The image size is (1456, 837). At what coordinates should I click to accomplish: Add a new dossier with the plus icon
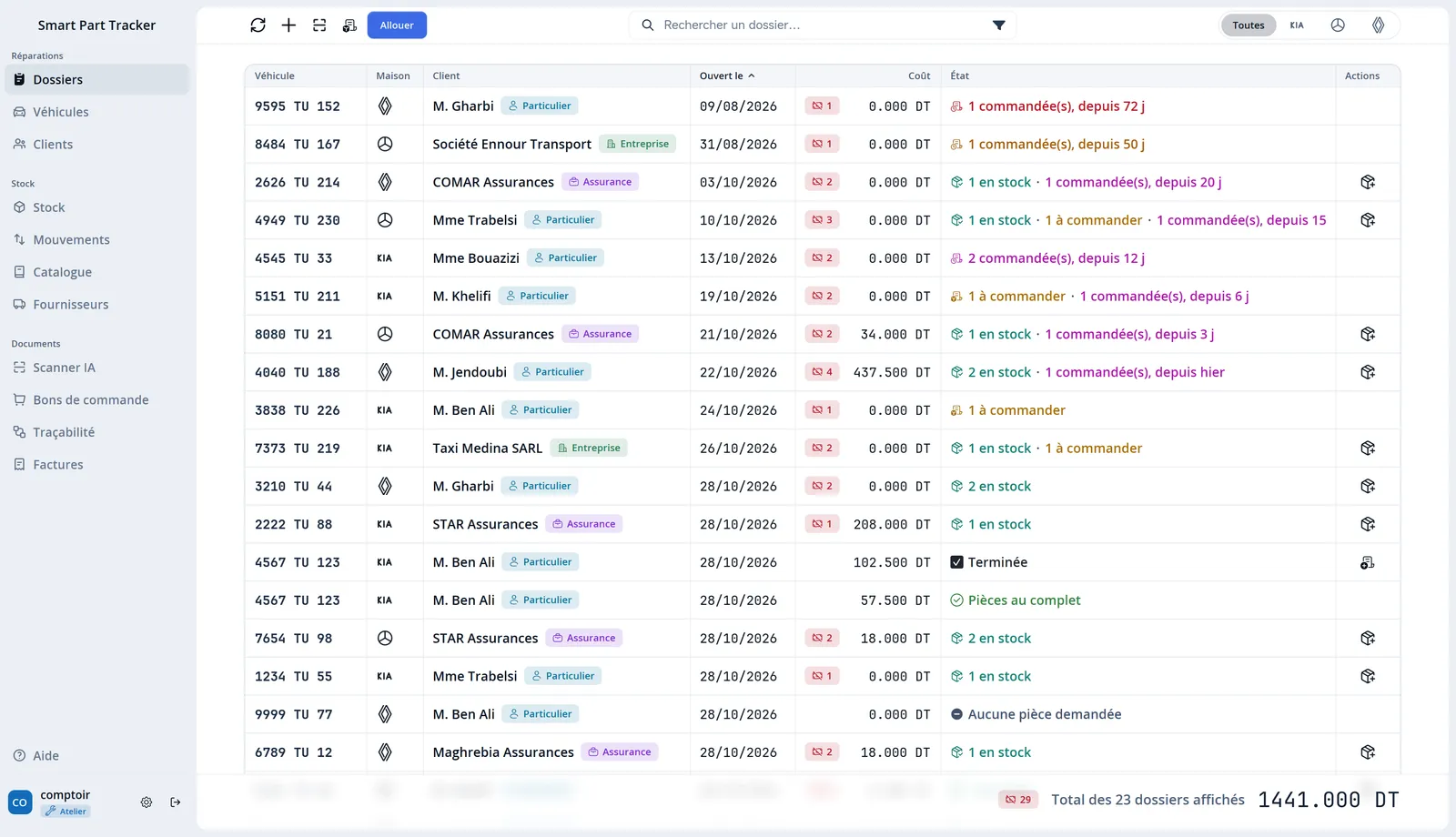click(288, 25)
